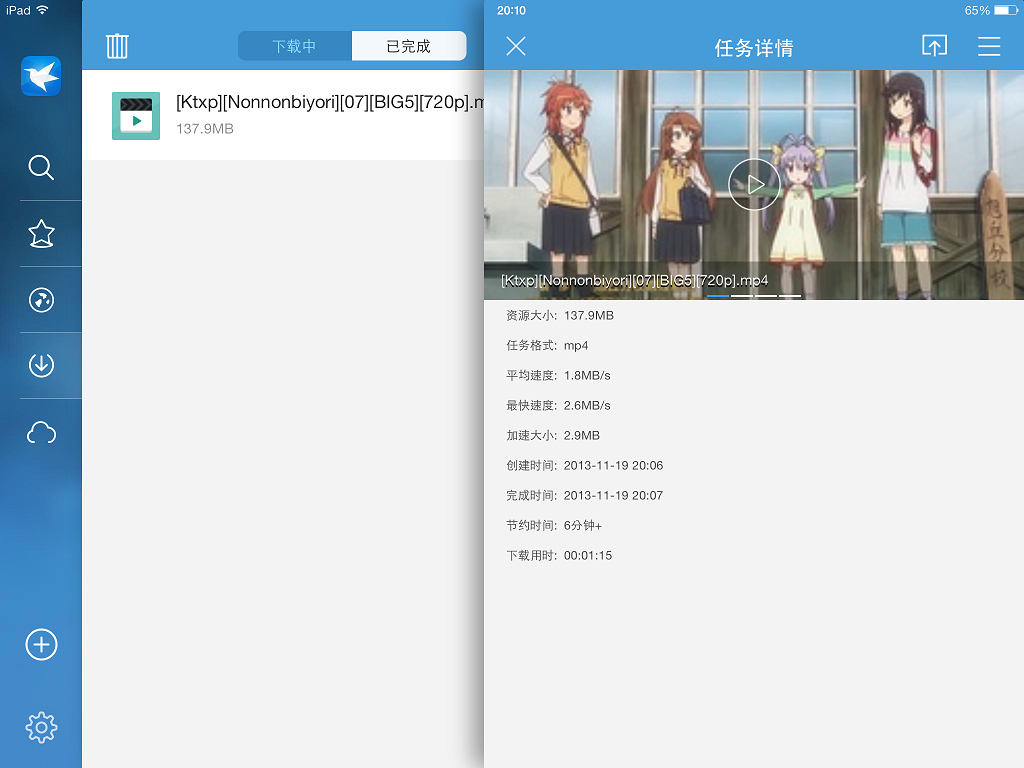The image size is (1024, 768).
Task: Click the page indicator dots on preview
Action: click(754, 296)
